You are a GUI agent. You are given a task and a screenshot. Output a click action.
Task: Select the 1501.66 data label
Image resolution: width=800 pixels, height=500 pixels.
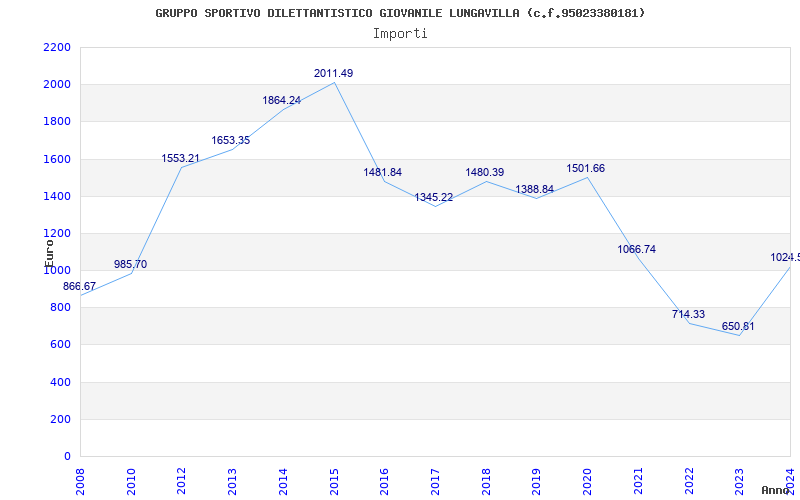point(586,168)
